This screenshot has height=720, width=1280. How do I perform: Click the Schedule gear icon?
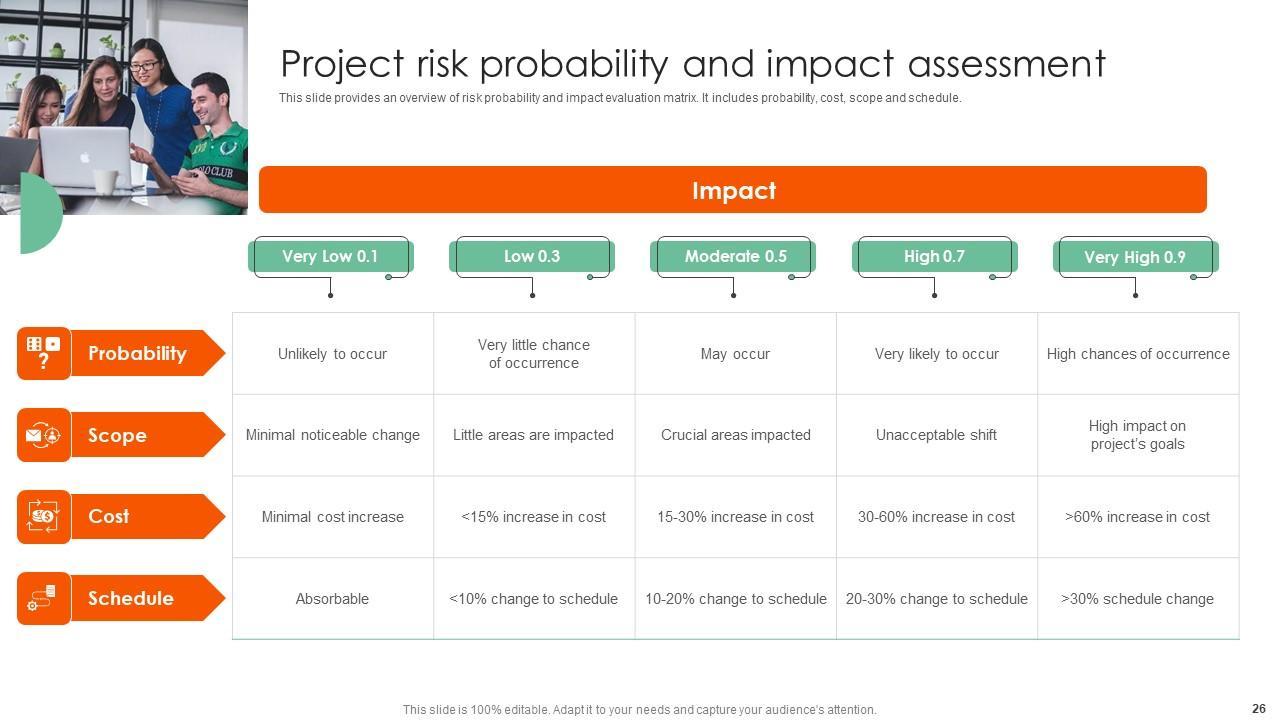43,599
